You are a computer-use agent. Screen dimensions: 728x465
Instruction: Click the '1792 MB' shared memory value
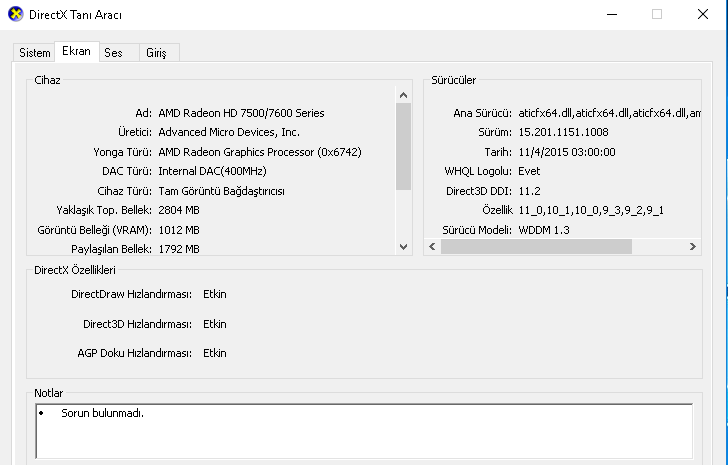[x=179, y=249]
